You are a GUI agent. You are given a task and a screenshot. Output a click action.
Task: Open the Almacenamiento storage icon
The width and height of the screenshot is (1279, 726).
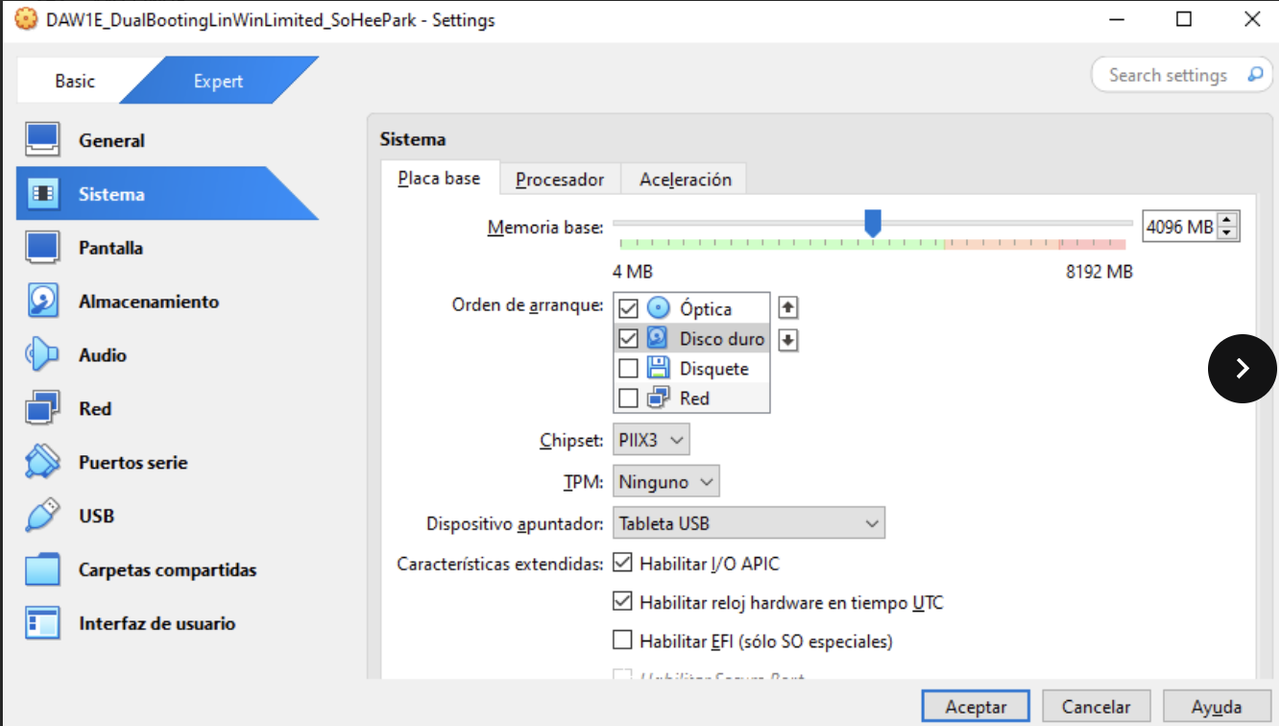point(43,302)
